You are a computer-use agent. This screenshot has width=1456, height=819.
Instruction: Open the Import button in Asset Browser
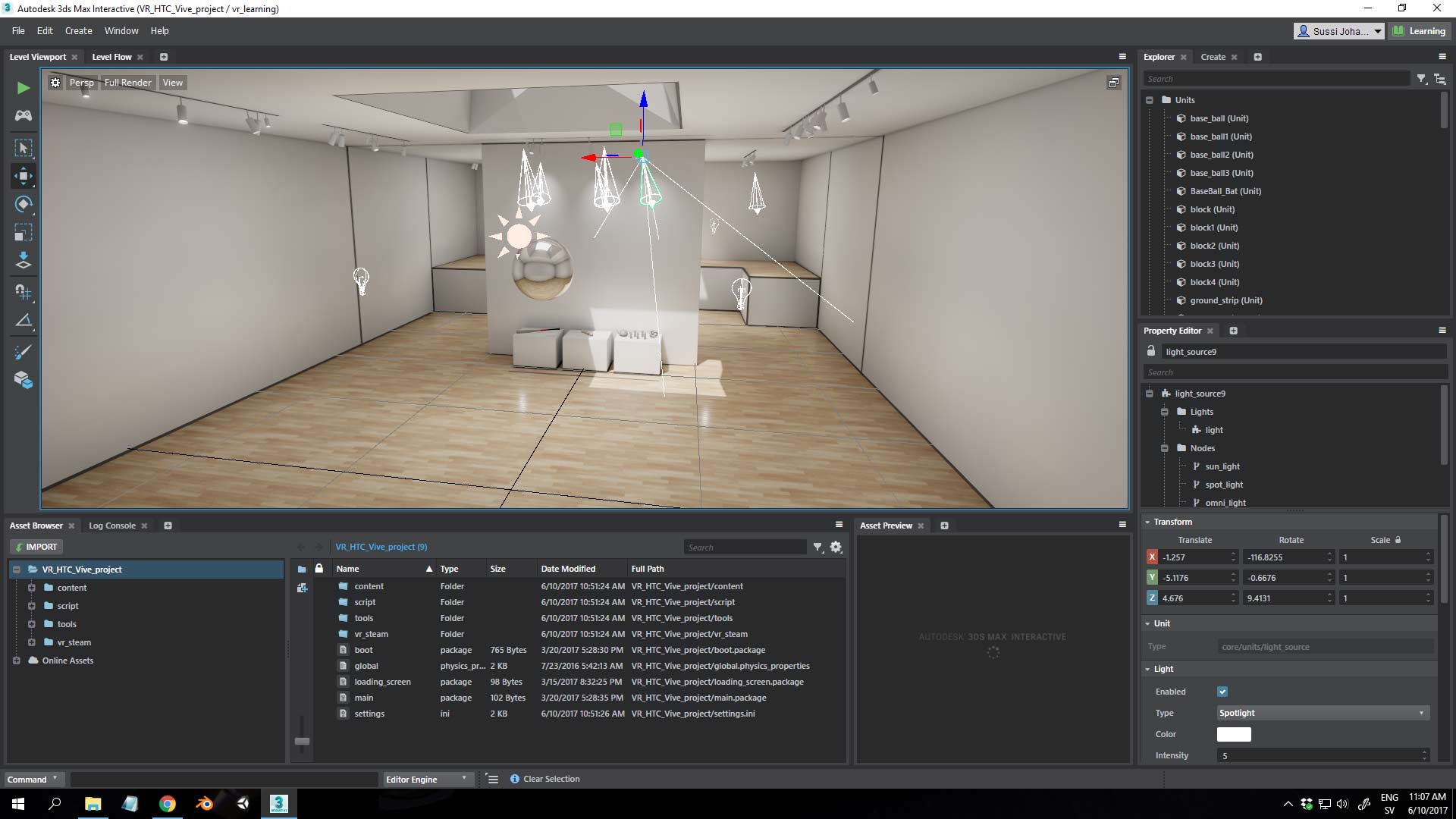(36, 546)
